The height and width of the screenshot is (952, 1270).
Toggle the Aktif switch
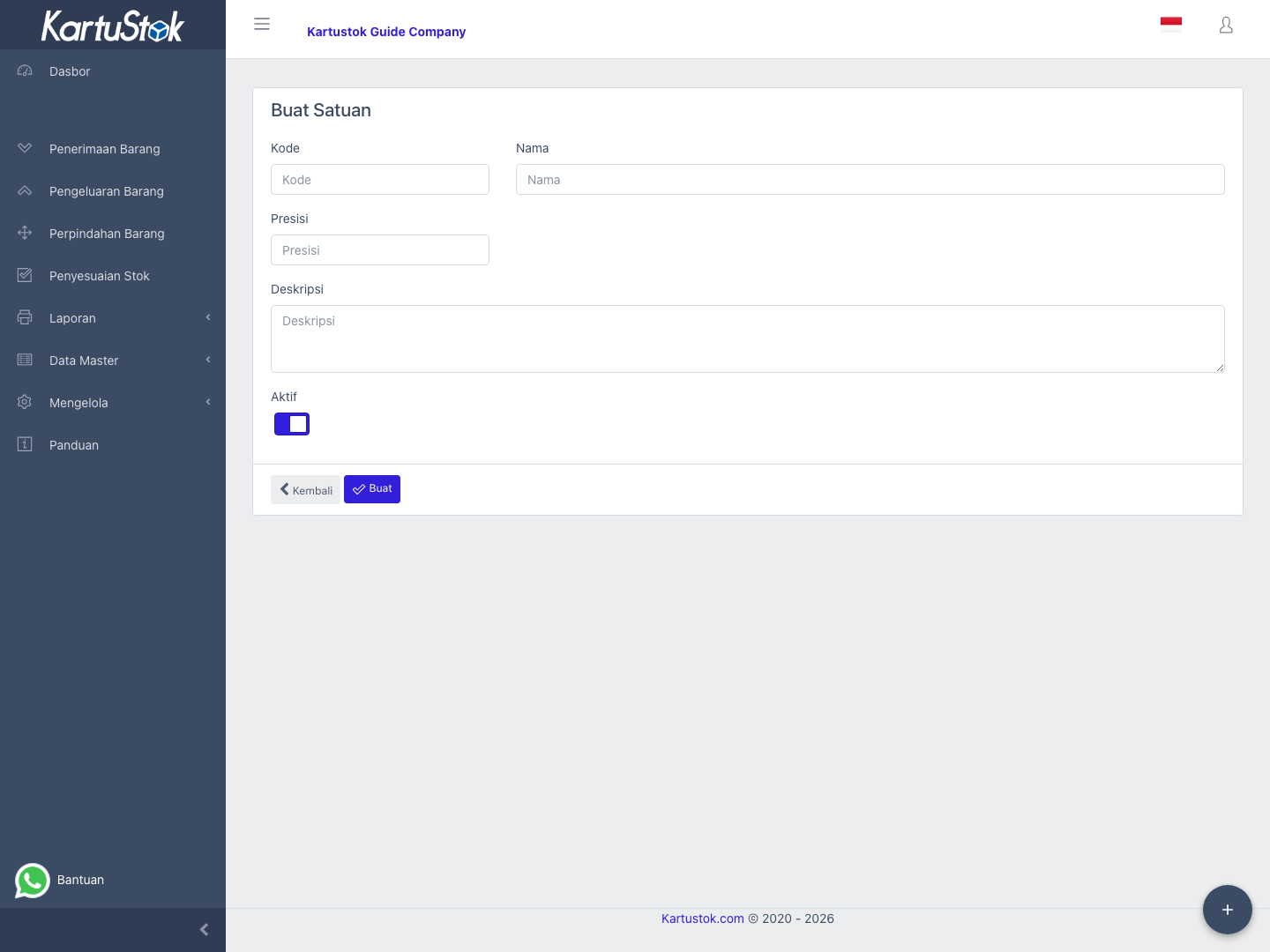pos(292,424)
